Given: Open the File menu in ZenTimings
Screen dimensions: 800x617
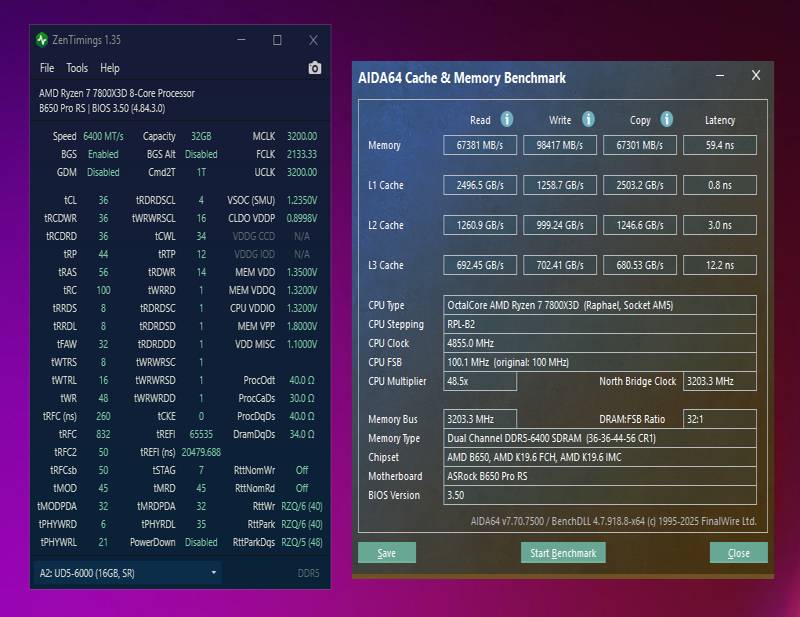Looking at the screenshot, I should 47,68.
